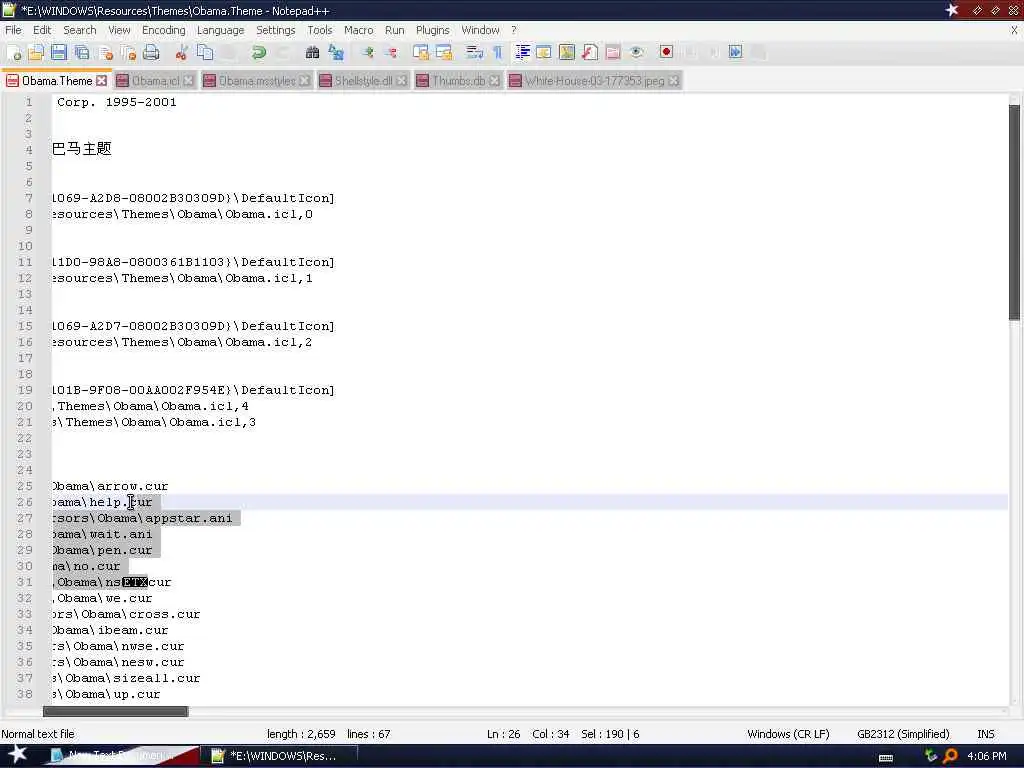Click the Start star button on taskbar

coord(18,754)
